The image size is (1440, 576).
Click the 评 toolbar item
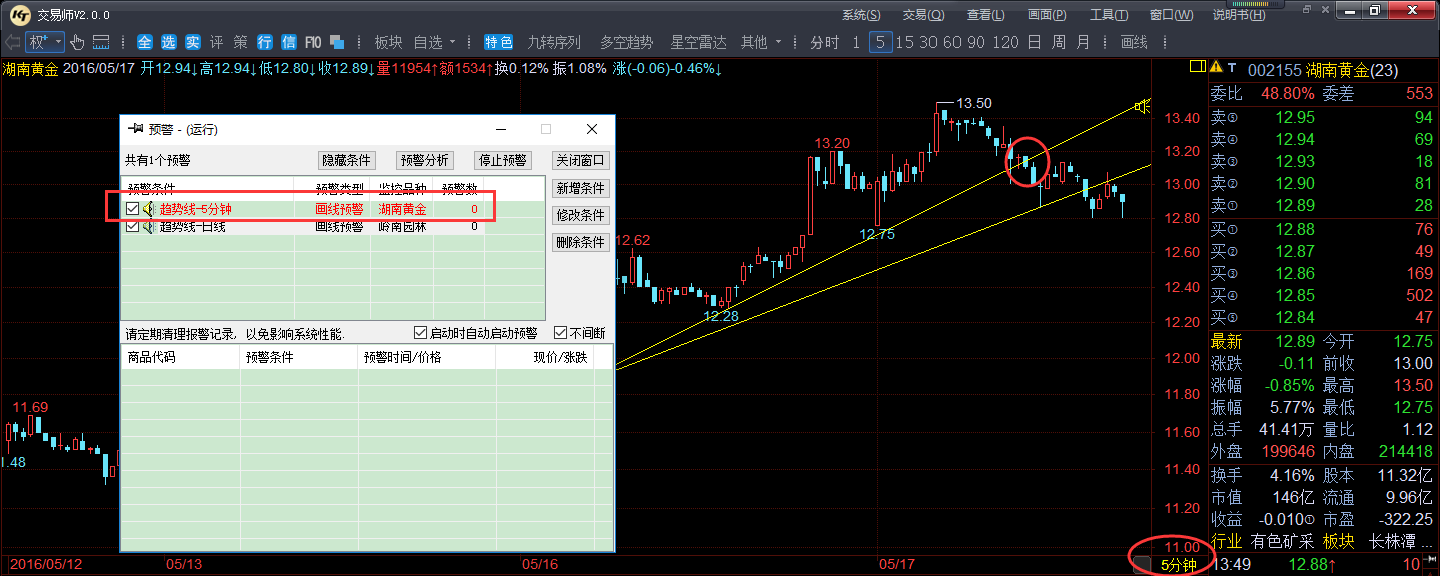pos(217,42)
